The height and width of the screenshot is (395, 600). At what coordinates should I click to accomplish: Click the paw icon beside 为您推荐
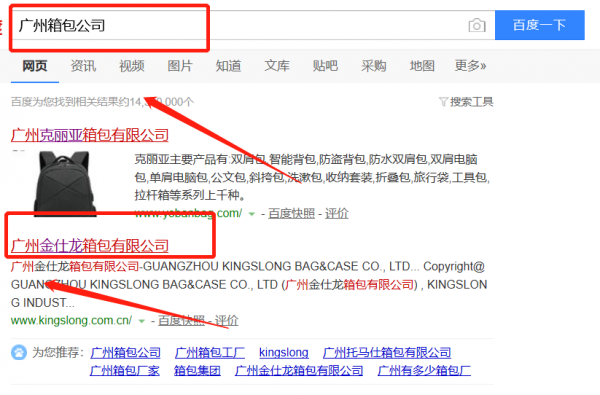point(19,352)
